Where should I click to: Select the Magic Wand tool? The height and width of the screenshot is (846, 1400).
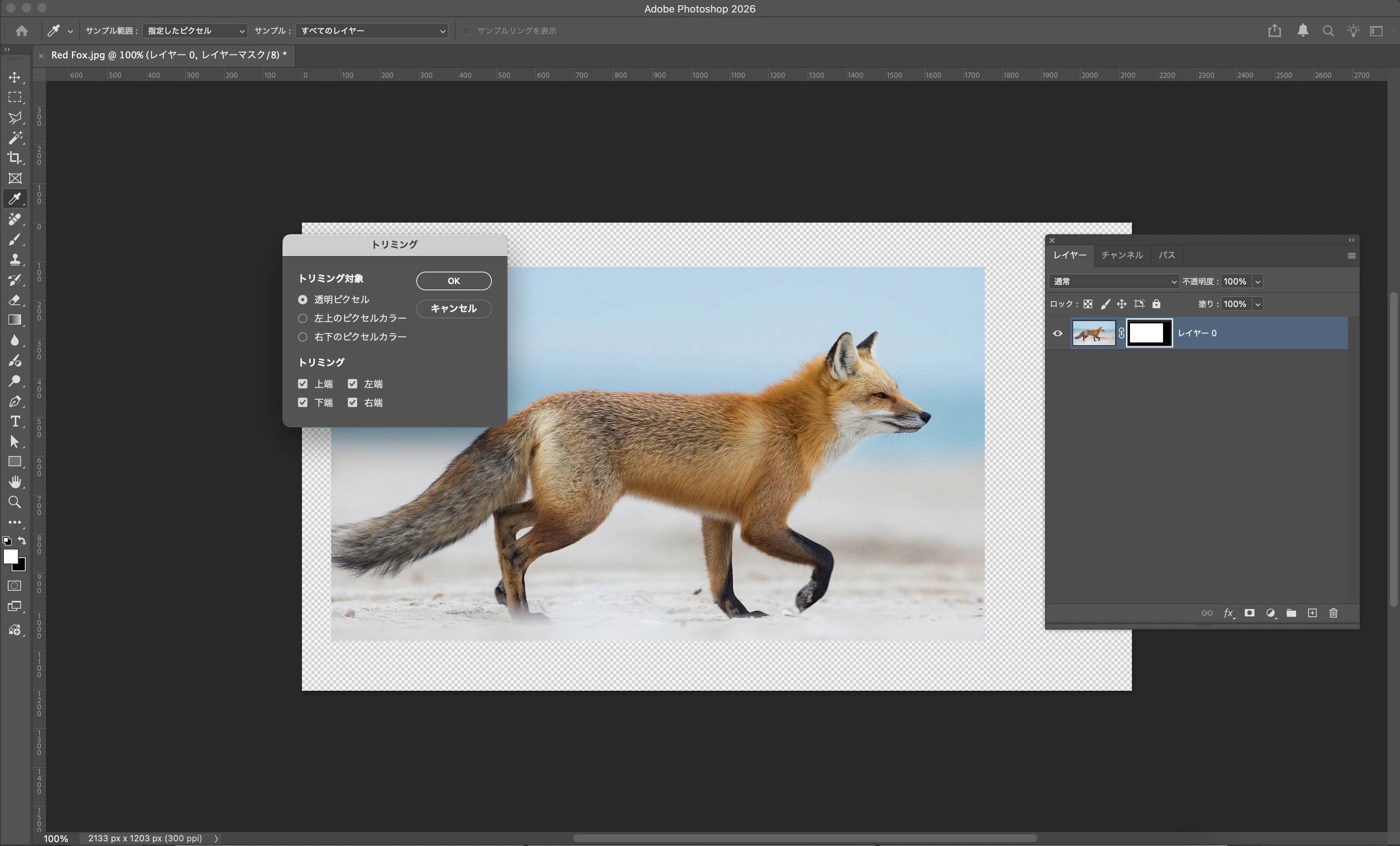15,137
